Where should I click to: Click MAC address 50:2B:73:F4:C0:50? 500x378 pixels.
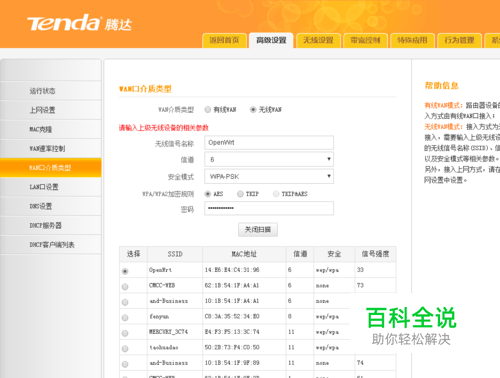[x=232, y=347]
